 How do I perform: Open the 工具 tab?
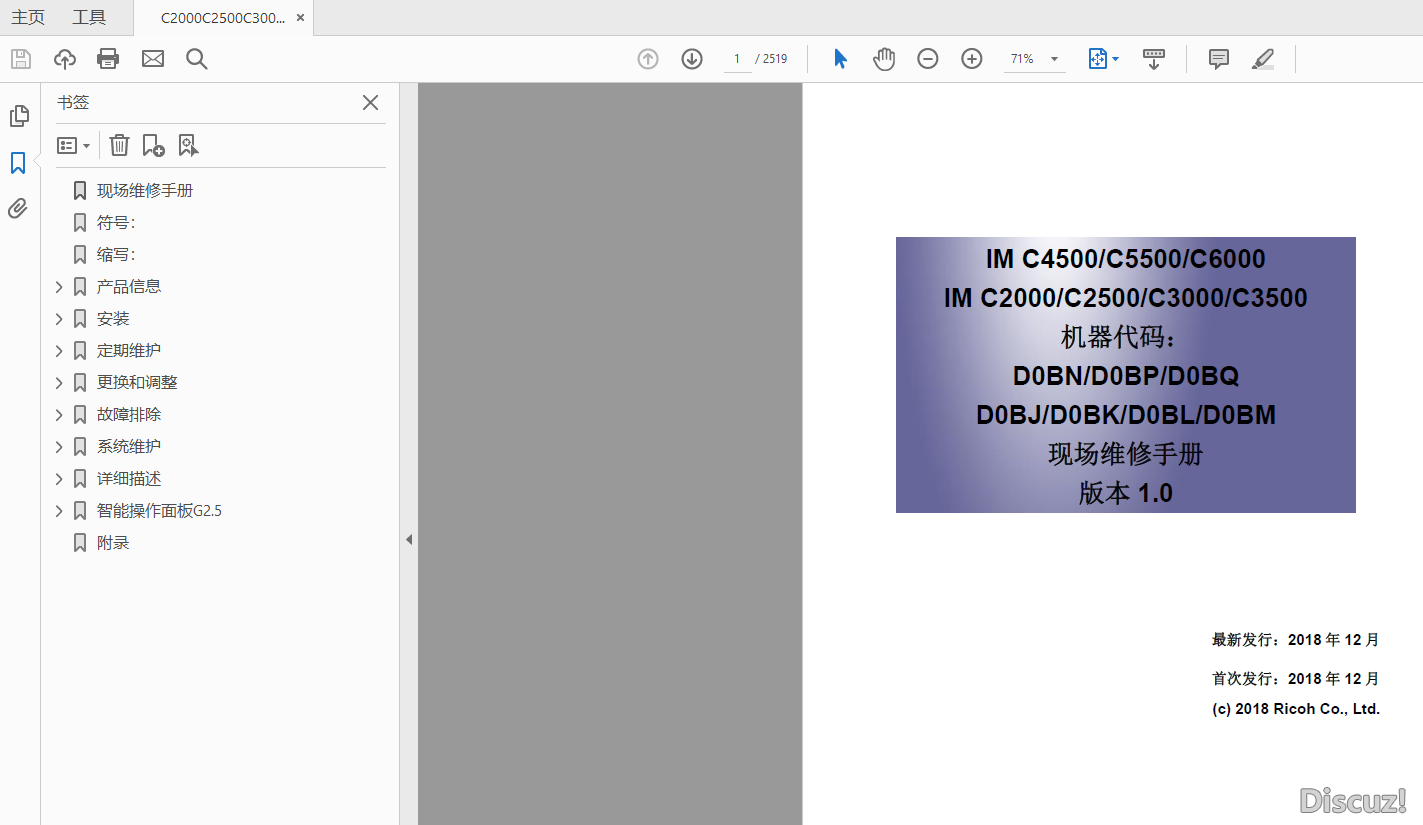pyautogui.click(x=89, y=18)
